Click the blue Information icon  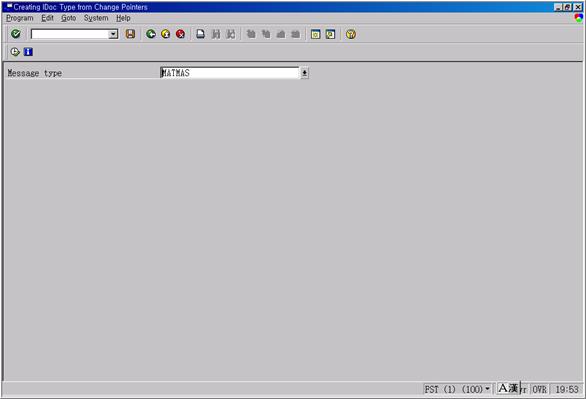(x=28, y=52)
